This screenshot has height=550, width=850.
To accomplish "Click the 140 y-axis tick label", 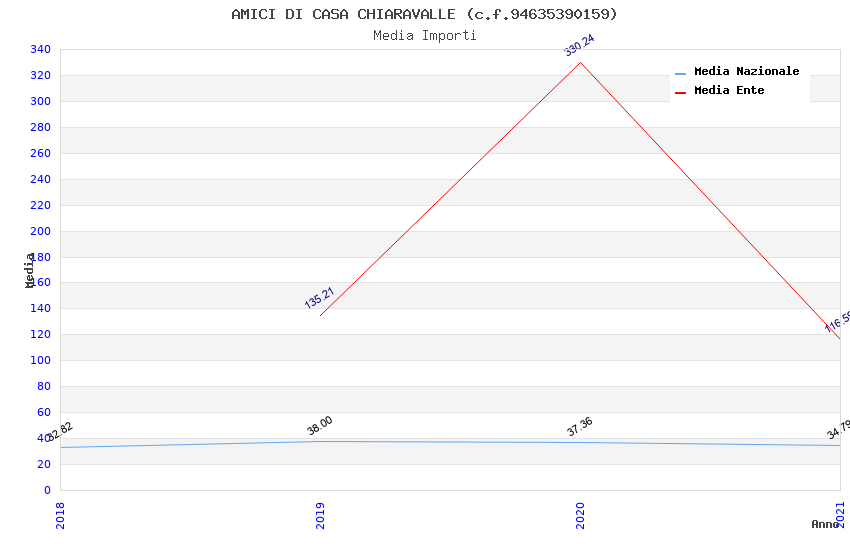I will click(41, 308).
